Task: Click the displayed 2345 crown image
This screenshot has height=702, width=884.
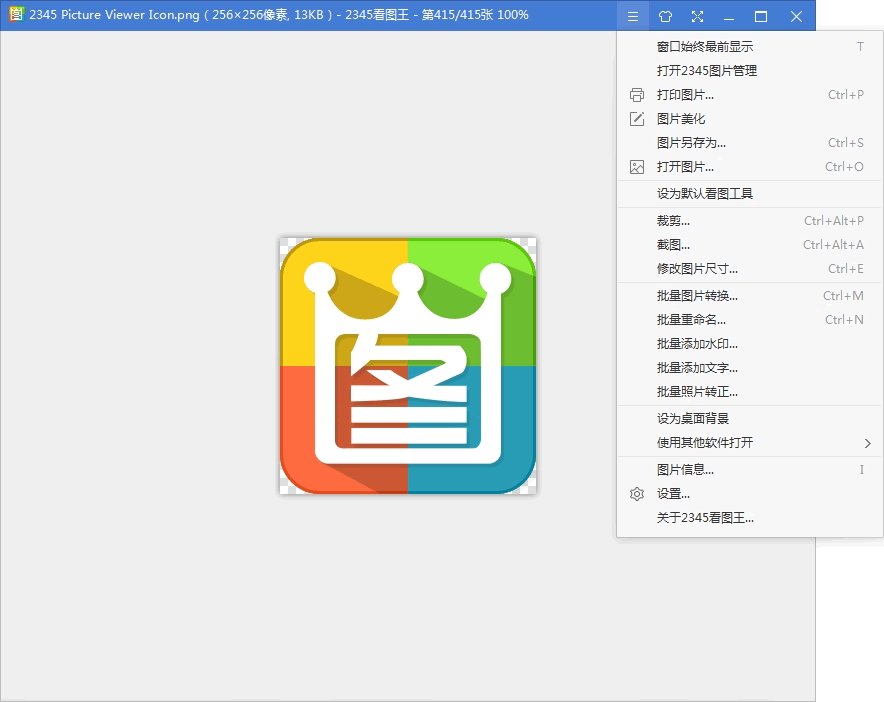Action: 408,366
